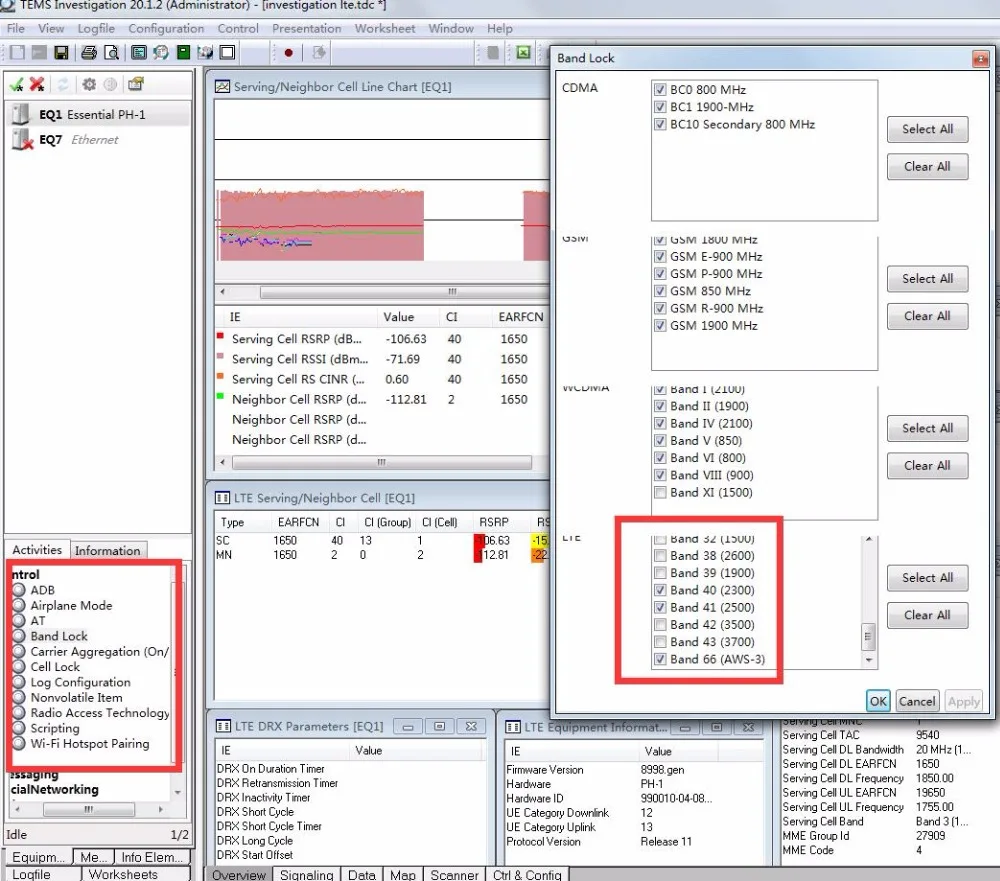Uncheck the BC0 800 MHz CDMA checkbox
The height and width of the screenshot is (881, 1000).
point(660,90)
